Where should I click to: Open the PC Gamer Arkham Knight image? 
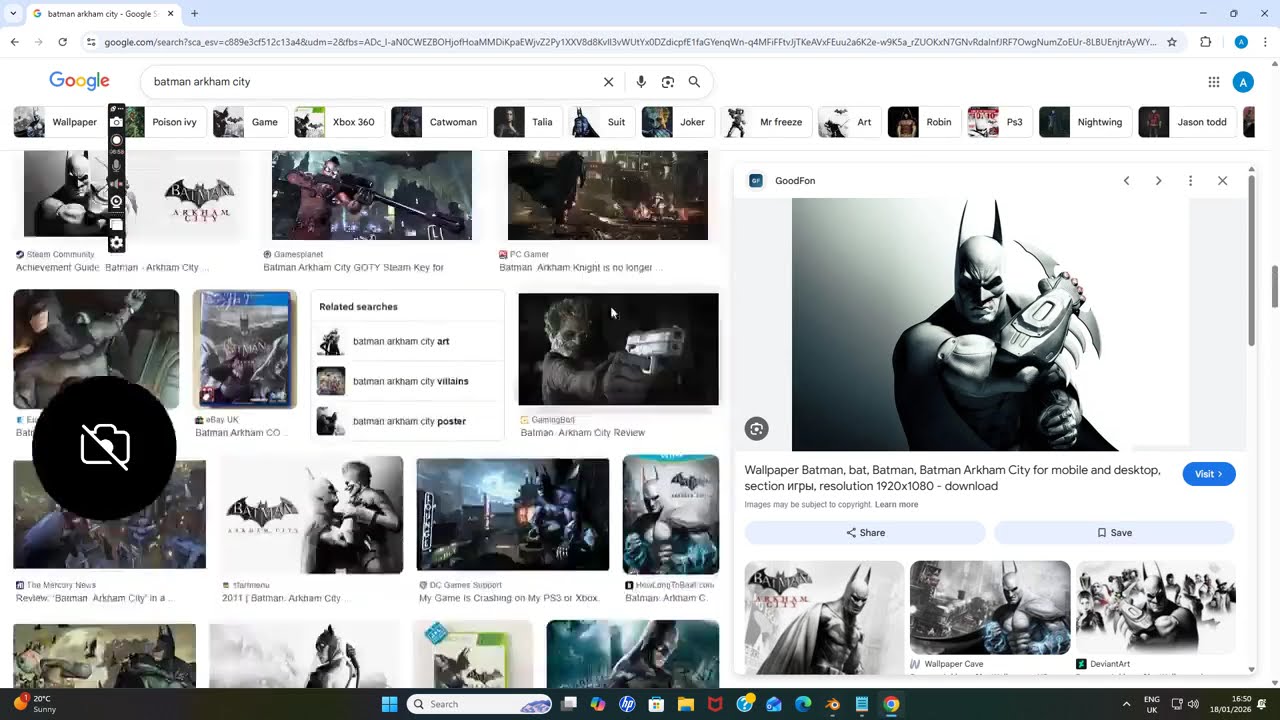click(x=608, y=196)
